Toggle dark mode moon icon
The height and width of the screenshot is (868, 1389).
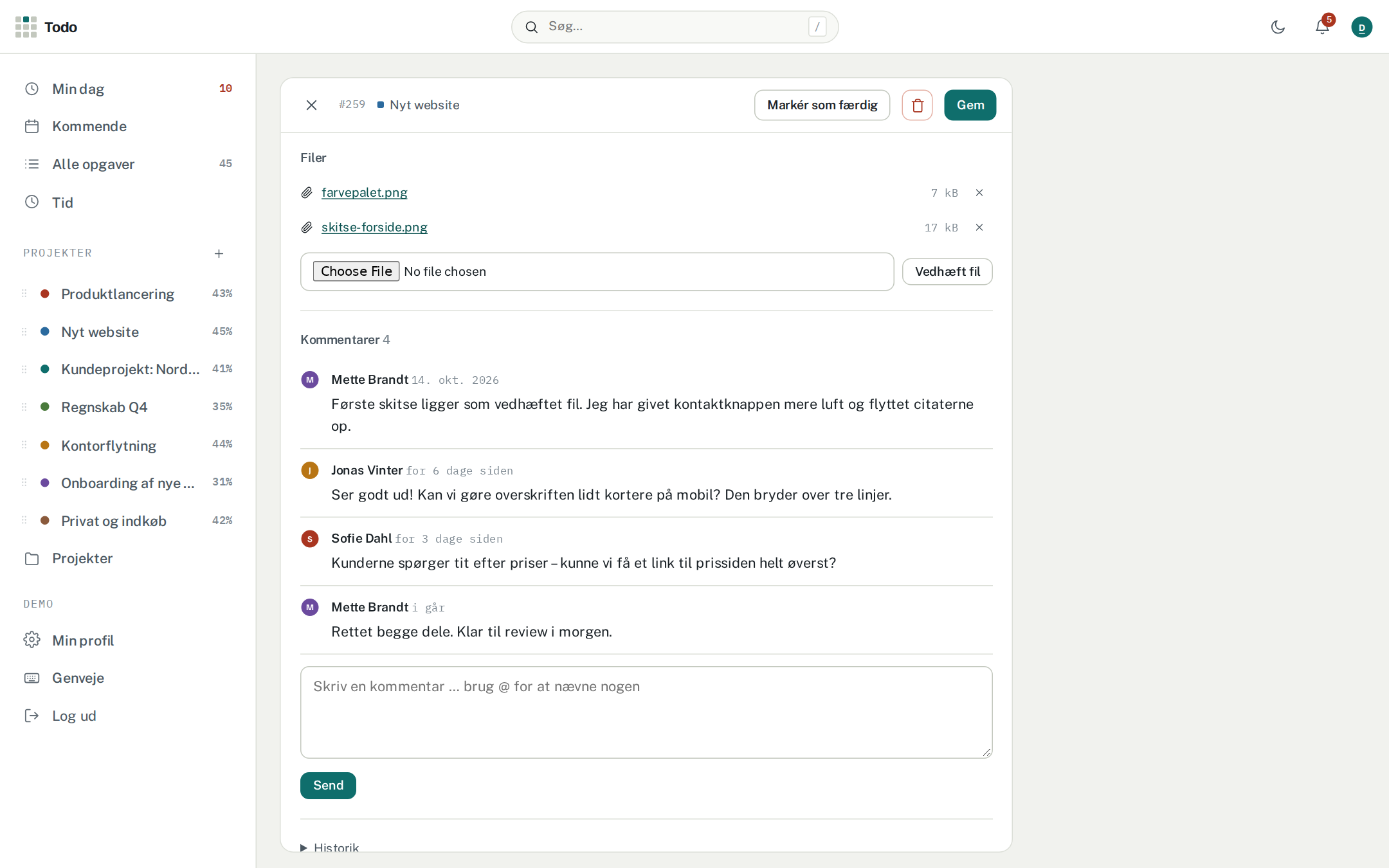tap(1278, 27)
